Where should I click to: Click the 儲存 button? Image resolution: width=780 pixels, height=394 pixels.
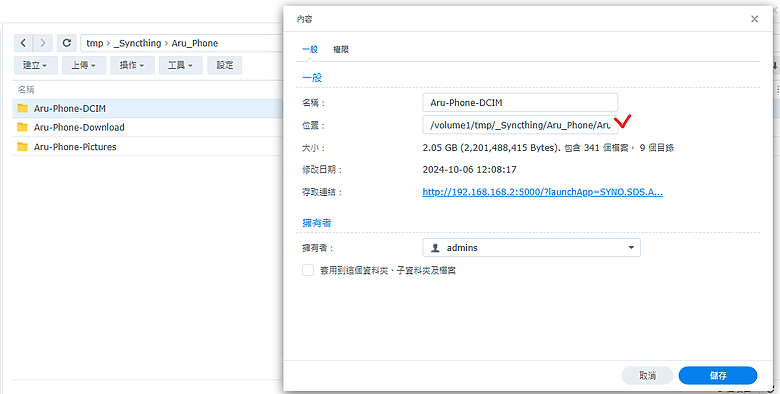point(718,376)
